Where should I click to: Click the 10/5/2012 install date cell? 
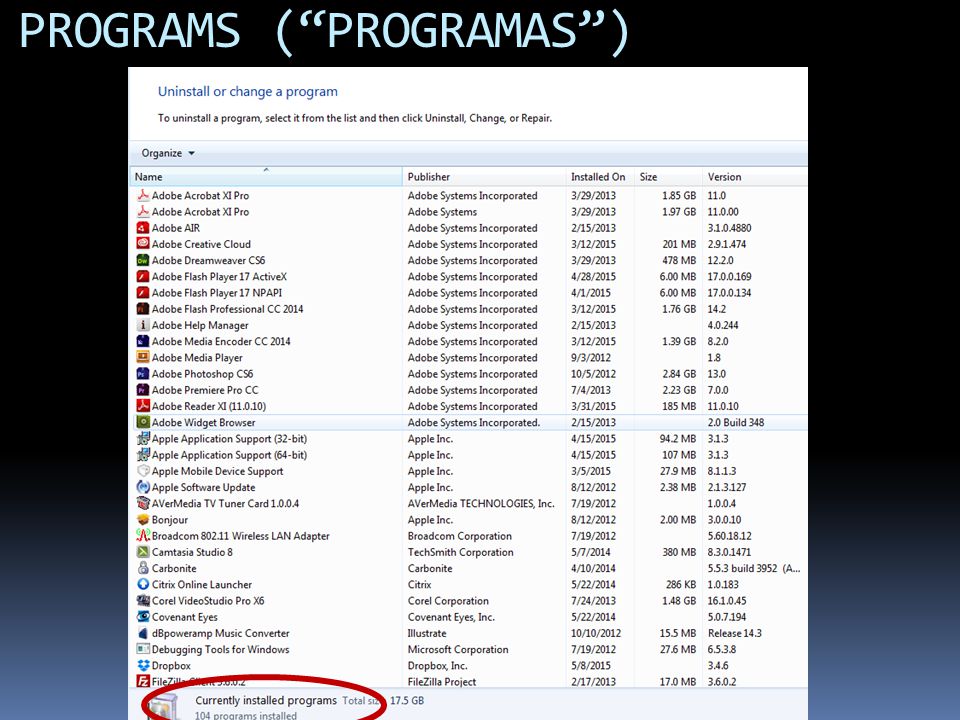[593, 374]
